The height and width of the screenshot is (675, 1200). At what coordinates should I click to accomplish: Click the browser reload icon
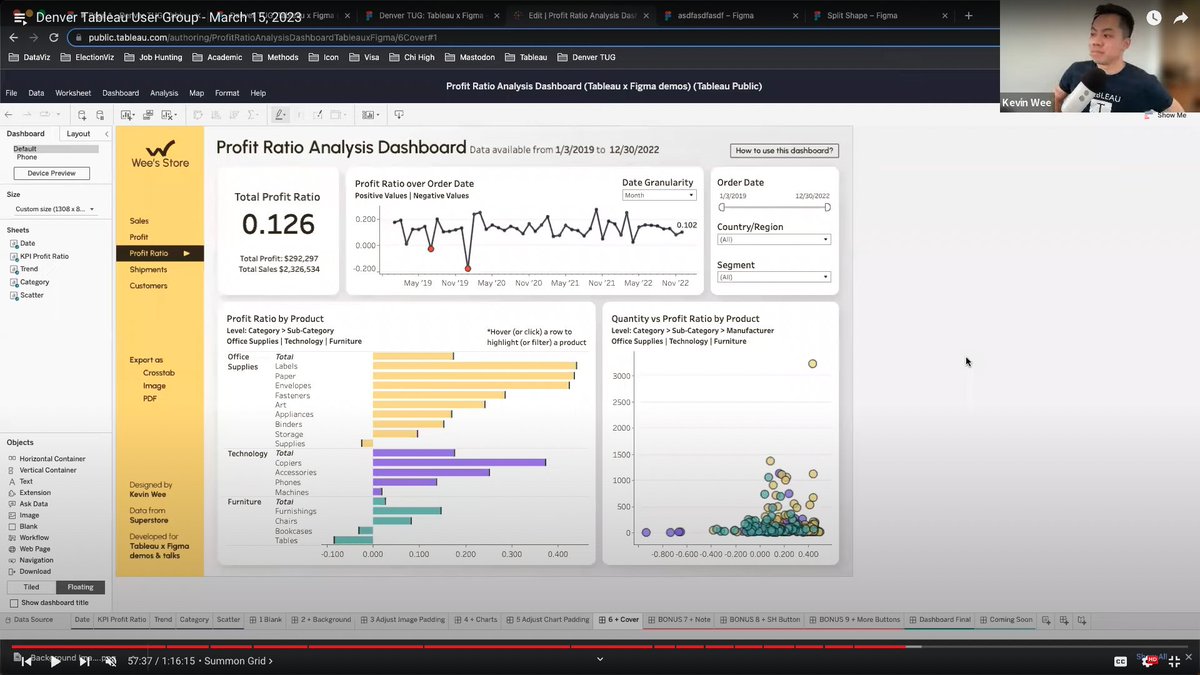coord(53,37)
